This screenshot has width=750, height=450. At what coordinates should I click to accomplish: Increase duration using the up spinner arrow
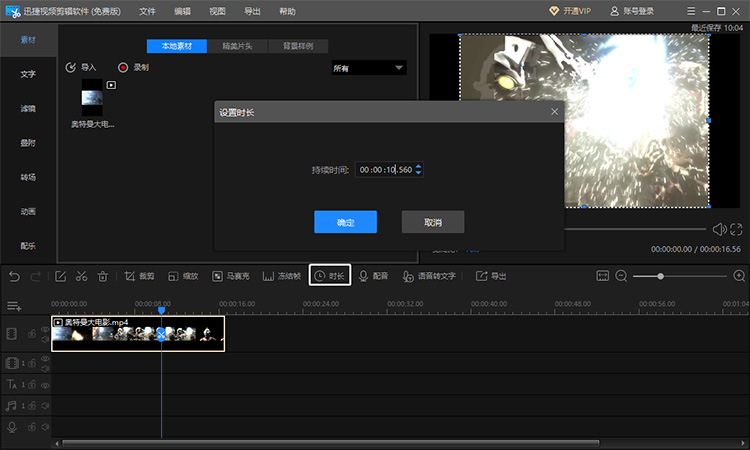[419, 166]
